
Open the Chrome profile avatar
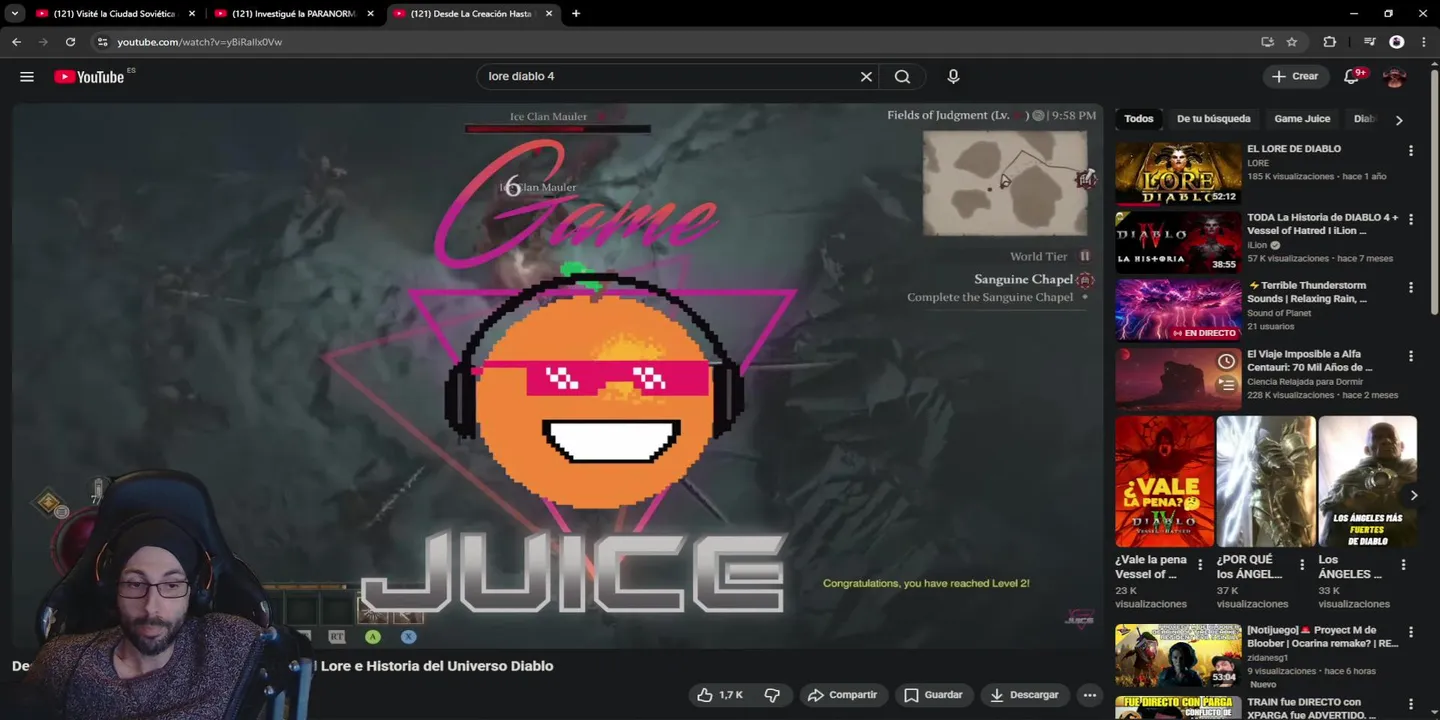tap(1397, 42)
